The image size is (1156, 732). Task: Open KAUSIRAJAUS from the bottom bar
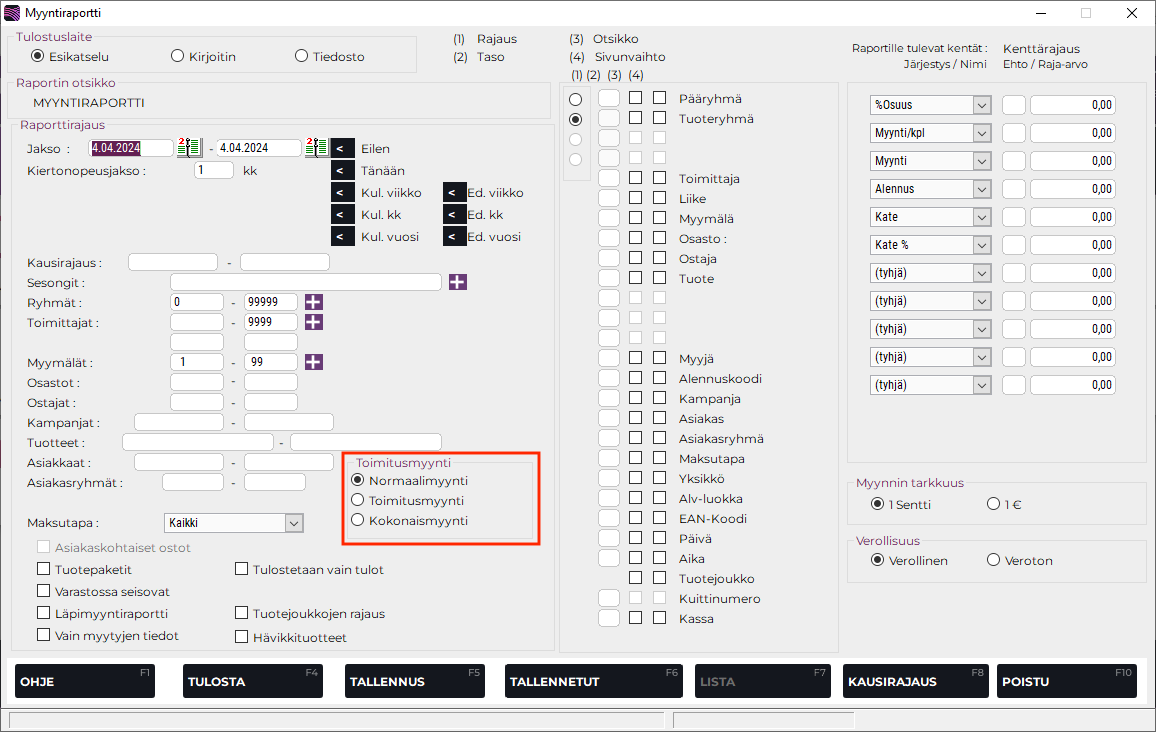point(915,681)
